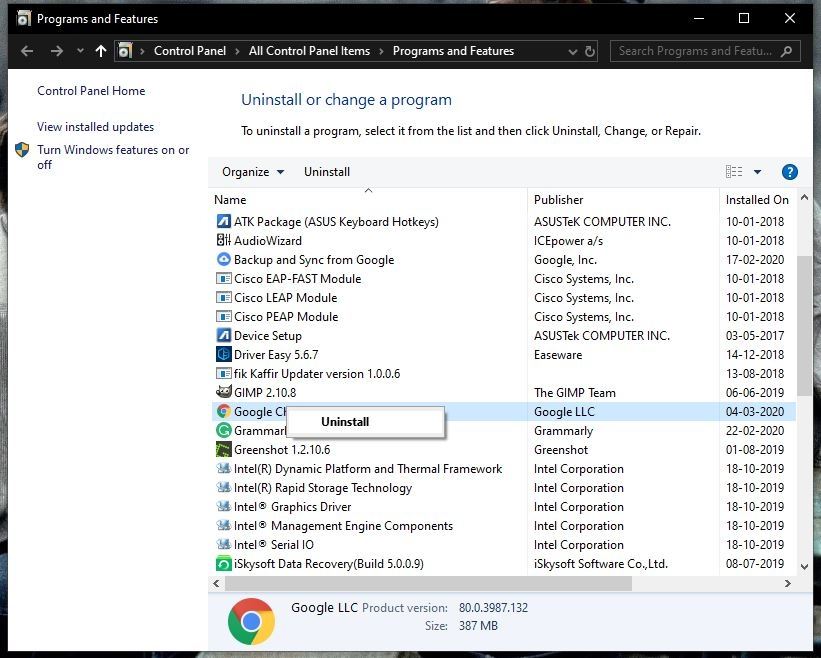
Task: Open the view options dropdown arrow
Action: tap(757, 172)
